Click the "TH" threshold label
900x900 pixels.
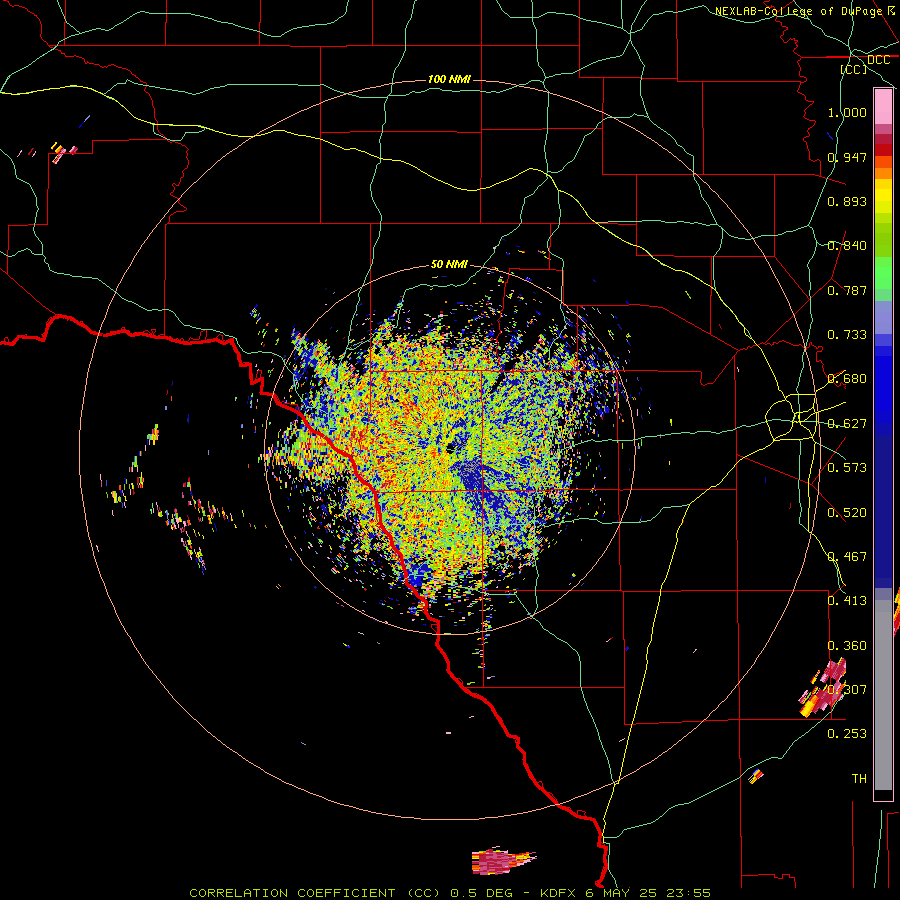[x=859, y=779]
